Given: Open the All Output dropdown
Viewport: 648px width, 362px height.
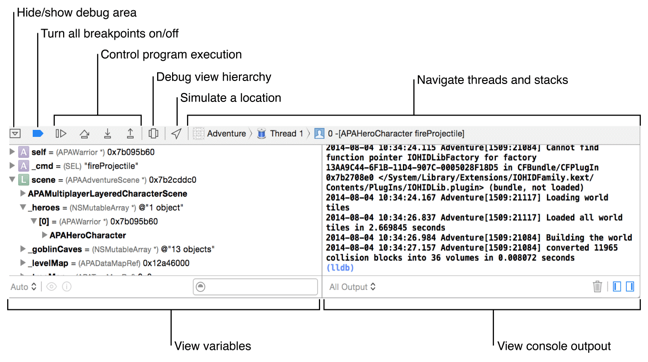Looking at the screenshot, I should (352, 287).
